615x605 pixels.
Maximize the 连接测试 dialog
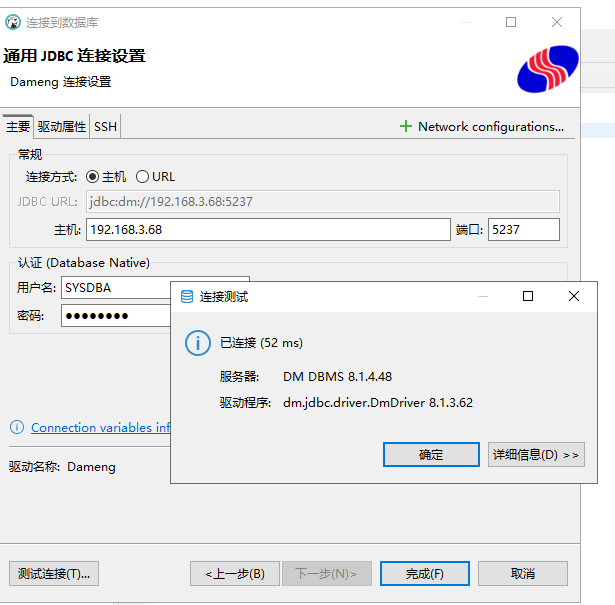528,296
